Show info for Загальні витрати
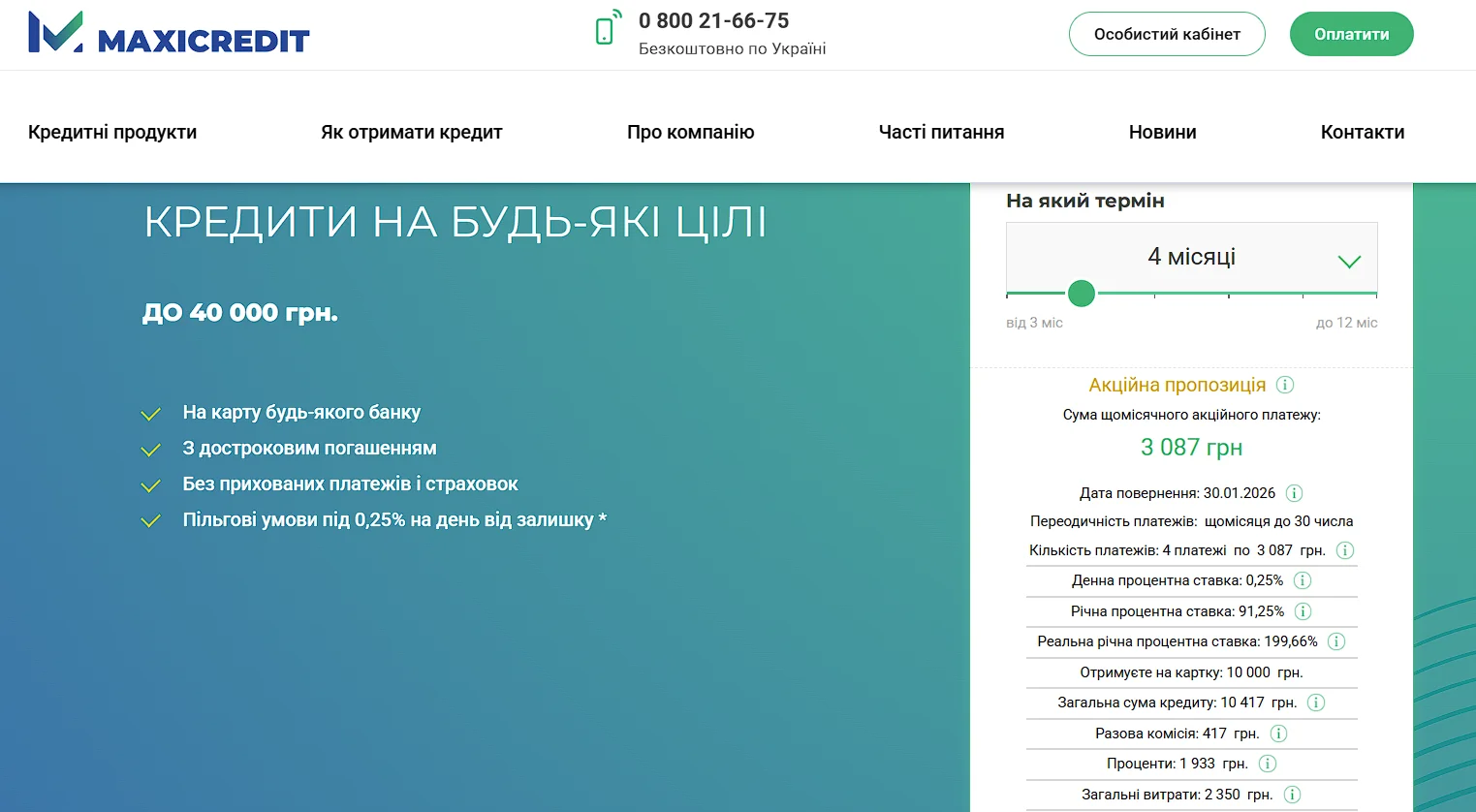This screenshot has height=812, width=1476. pyautogui.click(x=1292, y=795)
